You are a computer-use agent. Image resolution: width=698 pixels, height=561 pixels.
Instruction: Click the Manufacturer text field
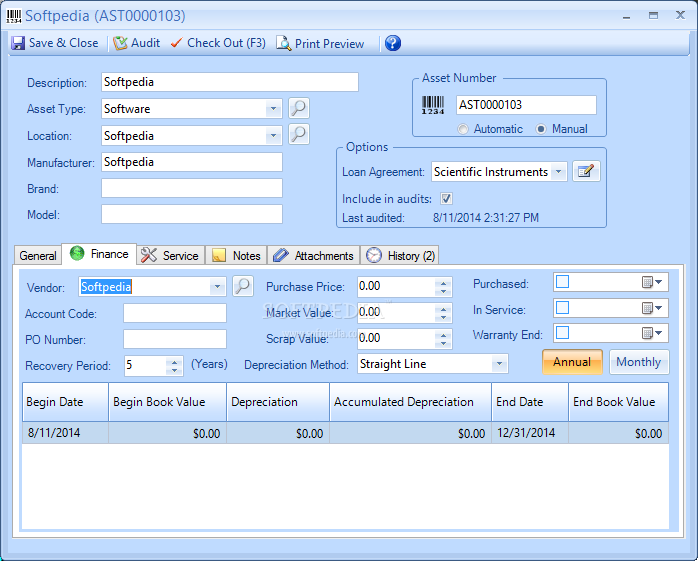tap(192, 162)
